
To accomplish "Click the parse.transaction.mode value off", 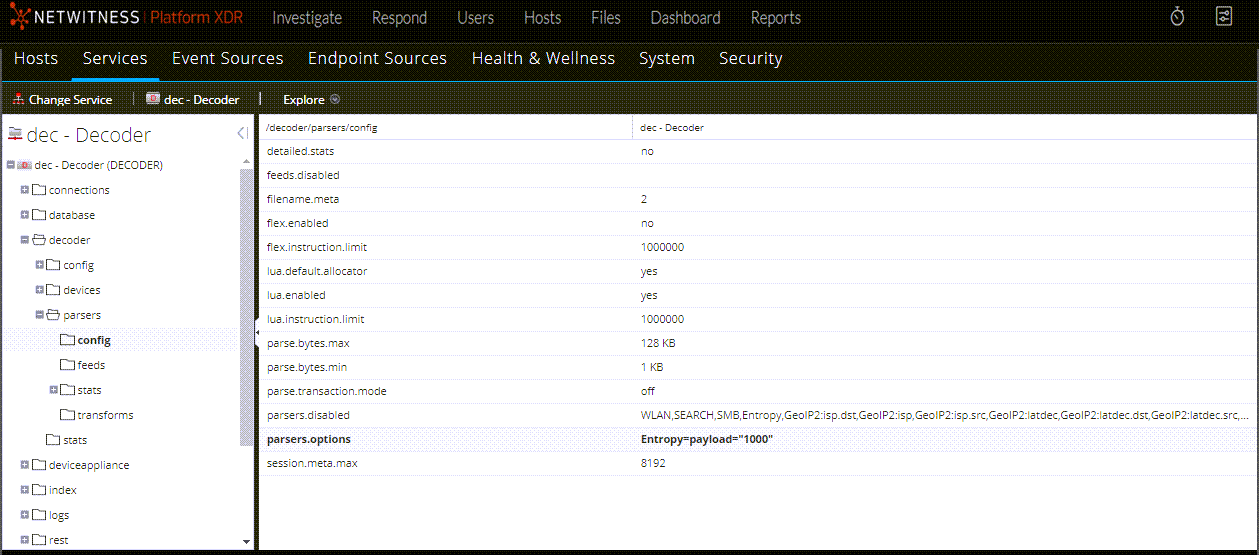I will [647, 391].
